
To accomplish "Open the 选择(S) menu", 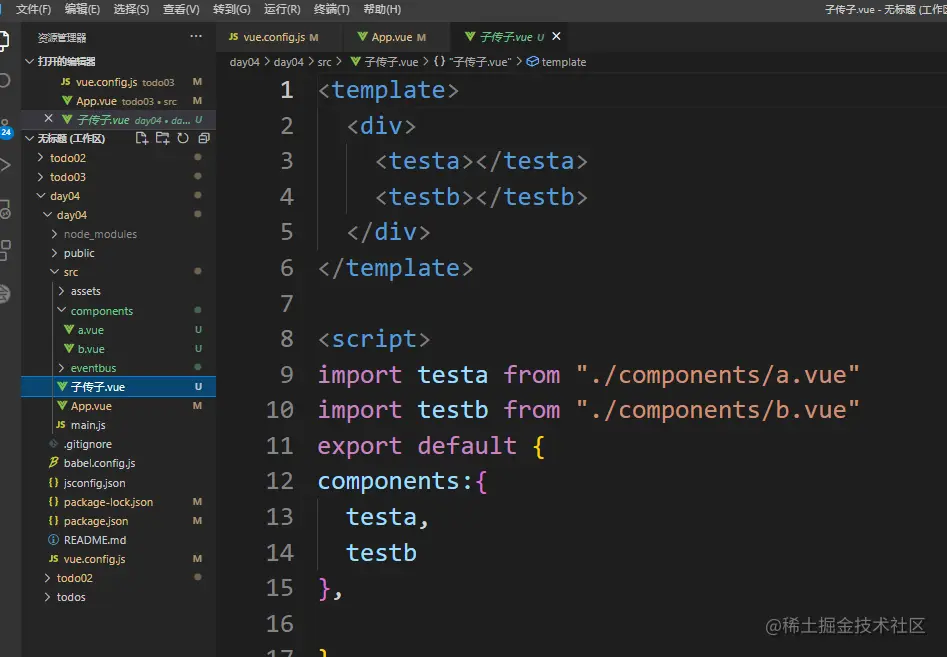I will [131, 9].
